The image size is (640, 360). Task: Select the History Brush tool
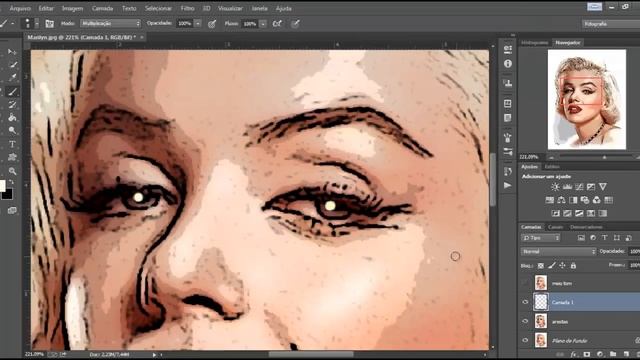(x=12, y=105)
